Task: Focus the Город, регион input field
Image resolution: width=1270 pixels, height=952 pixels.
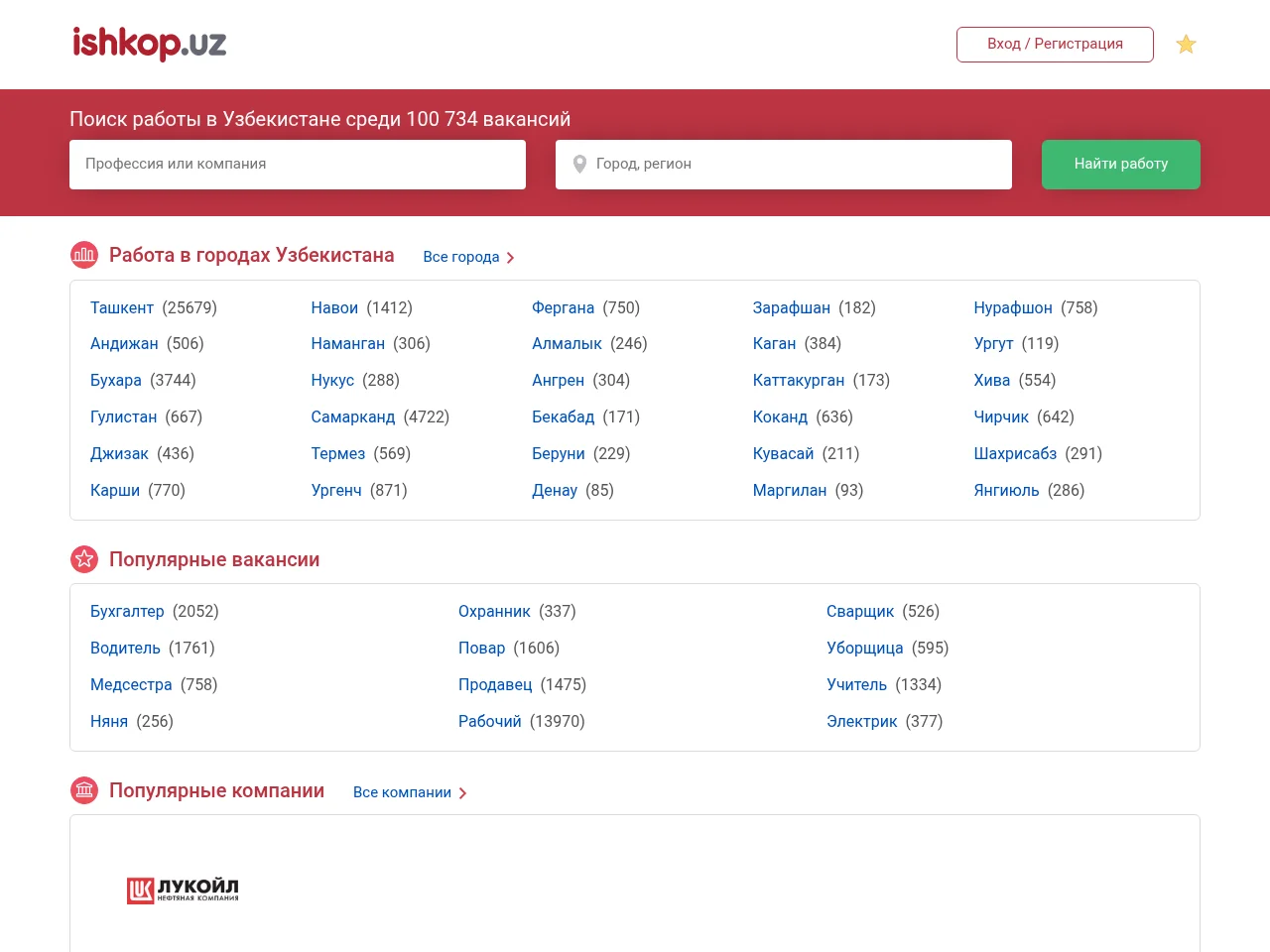Action: tap(784, 165)
